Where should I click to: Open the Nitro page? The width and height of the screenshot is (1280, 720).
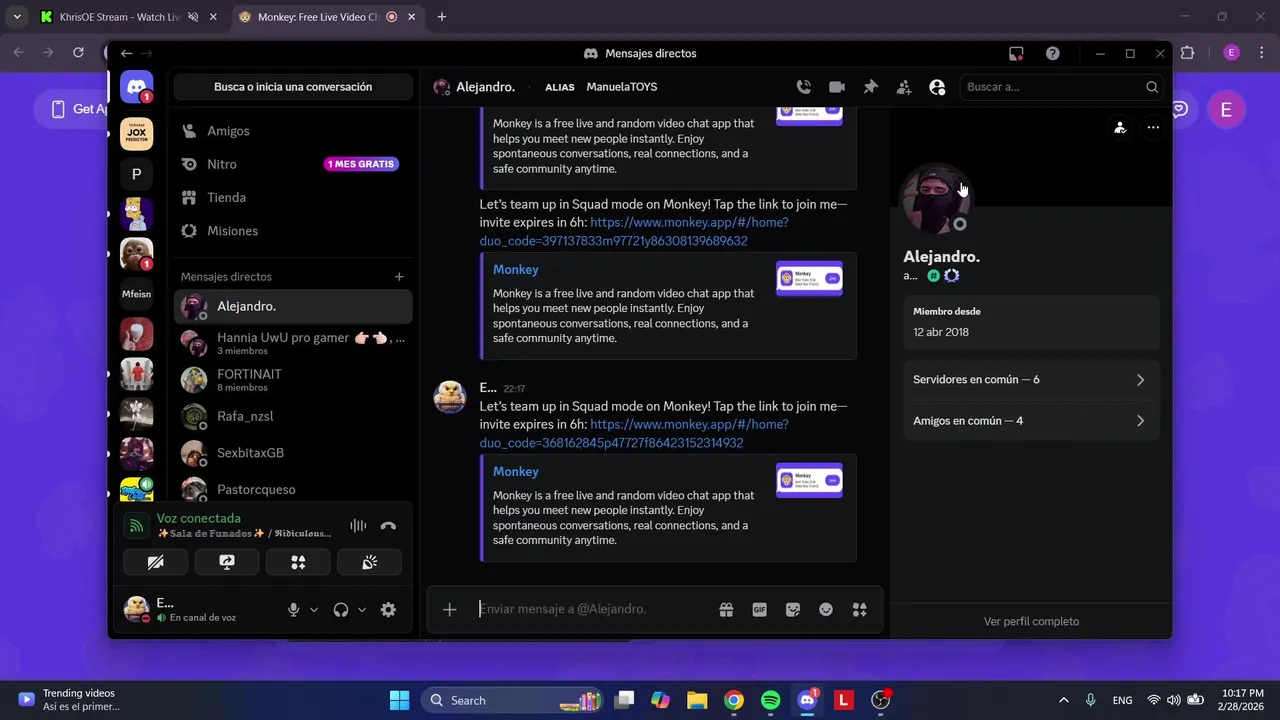[x=293, y=164]
